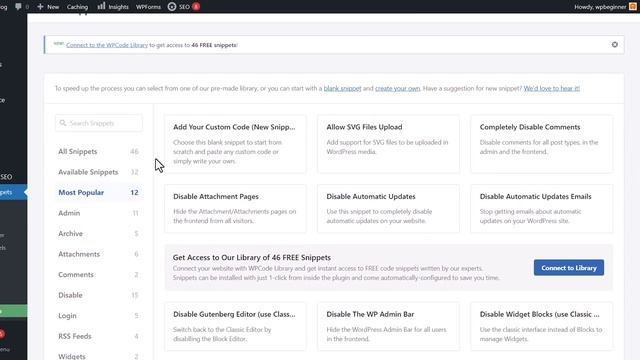Choose the Completely Disable Comments card
640x360 pixels.
(542, 144)
